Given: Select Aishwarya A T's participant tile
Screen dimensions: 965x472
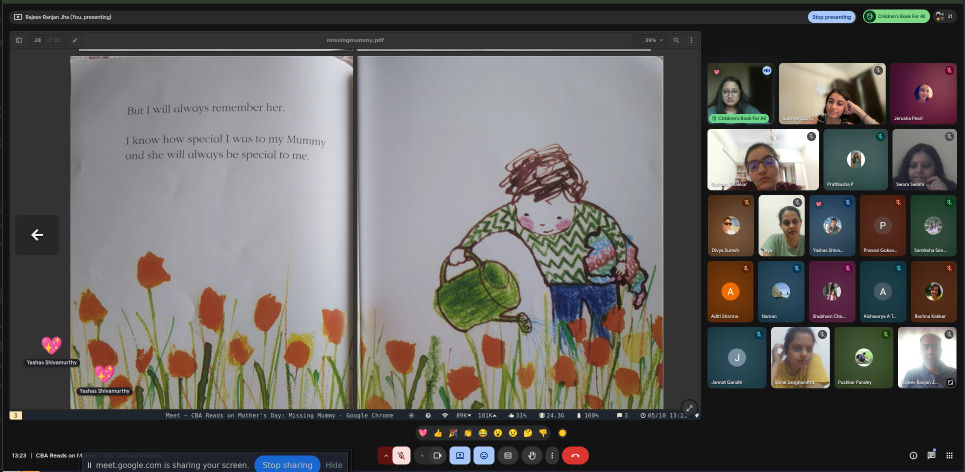Looking at the screenshot, I should [x=883, y=292].
